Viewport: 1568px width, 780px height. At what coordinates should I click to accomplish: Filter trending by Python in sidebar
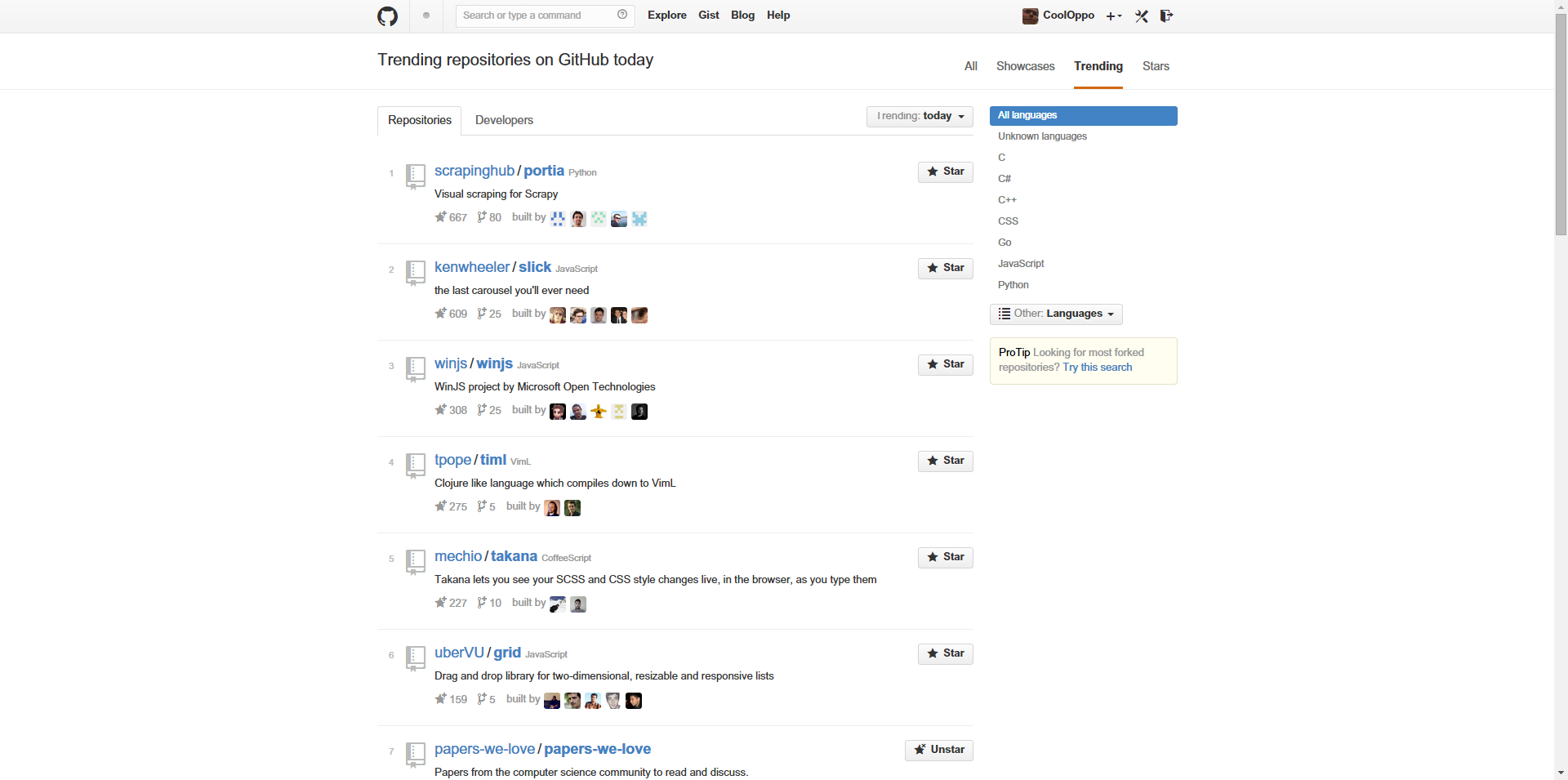pyautogui.click(x=1084, y=285)
